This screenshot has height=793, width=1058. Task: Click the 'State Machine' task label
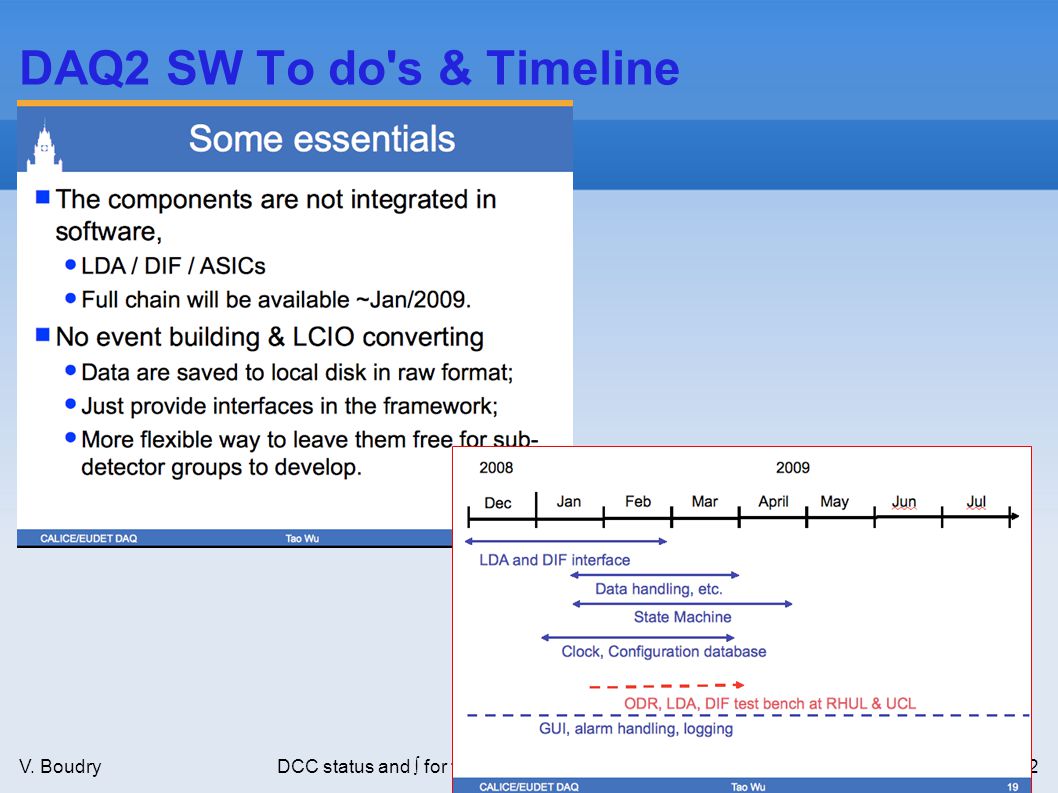(x=682, y=617)
